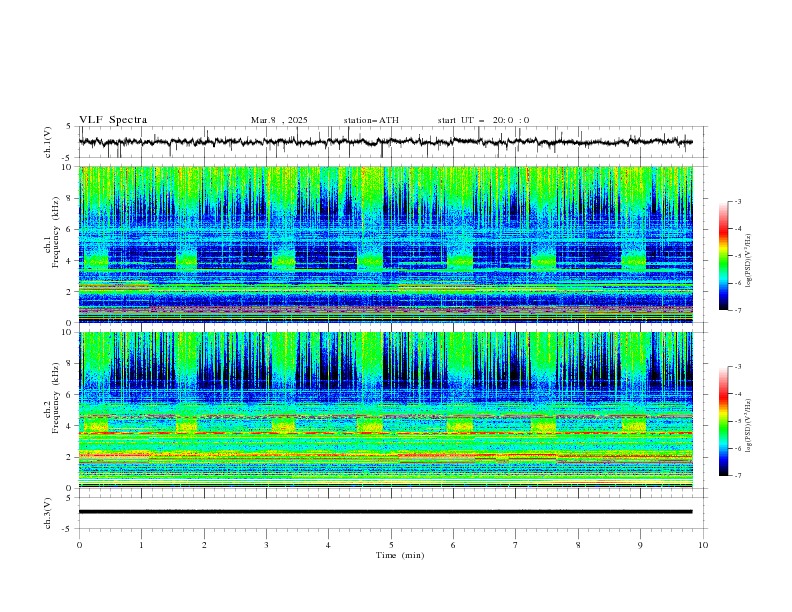Click the ch.2 spectrogram color bar
Image resolution: width=792 pixels, height=612 pixels.
pyautogui.click(x=724, y=421)
